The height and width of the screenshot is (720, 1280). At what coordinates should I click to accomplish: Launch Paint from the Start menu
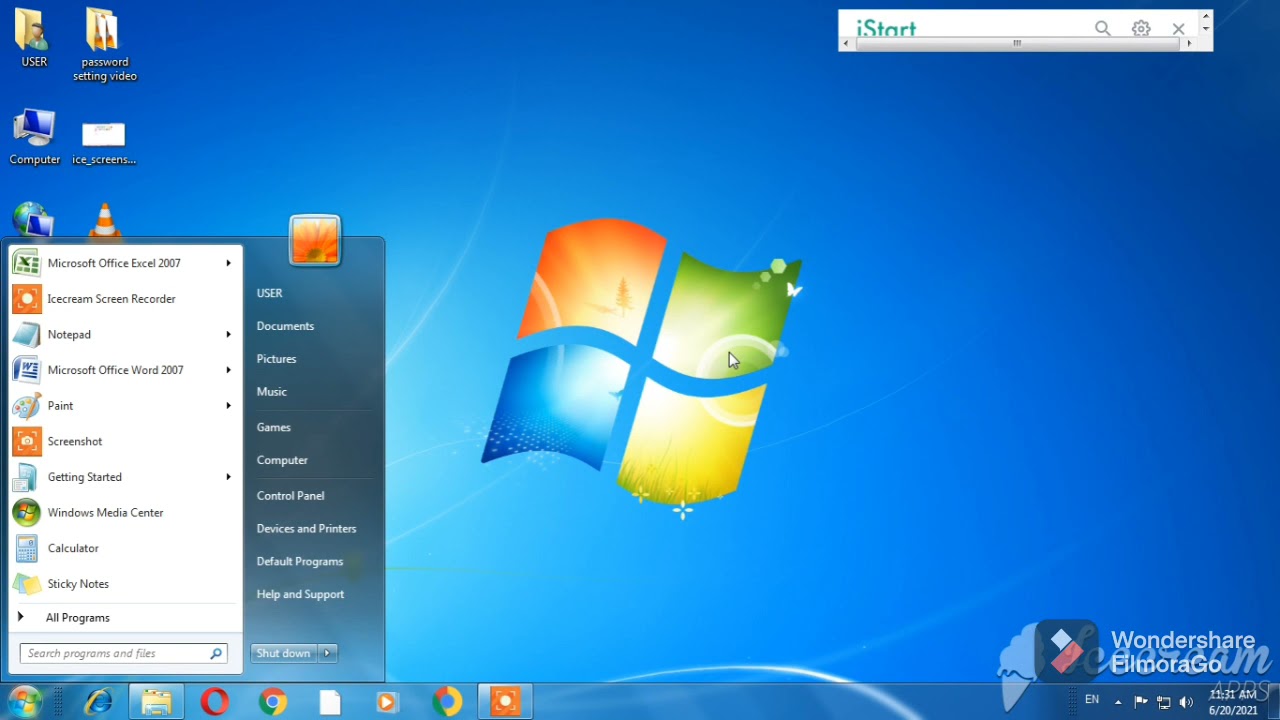pyautogui.click(x=125, y=406)
